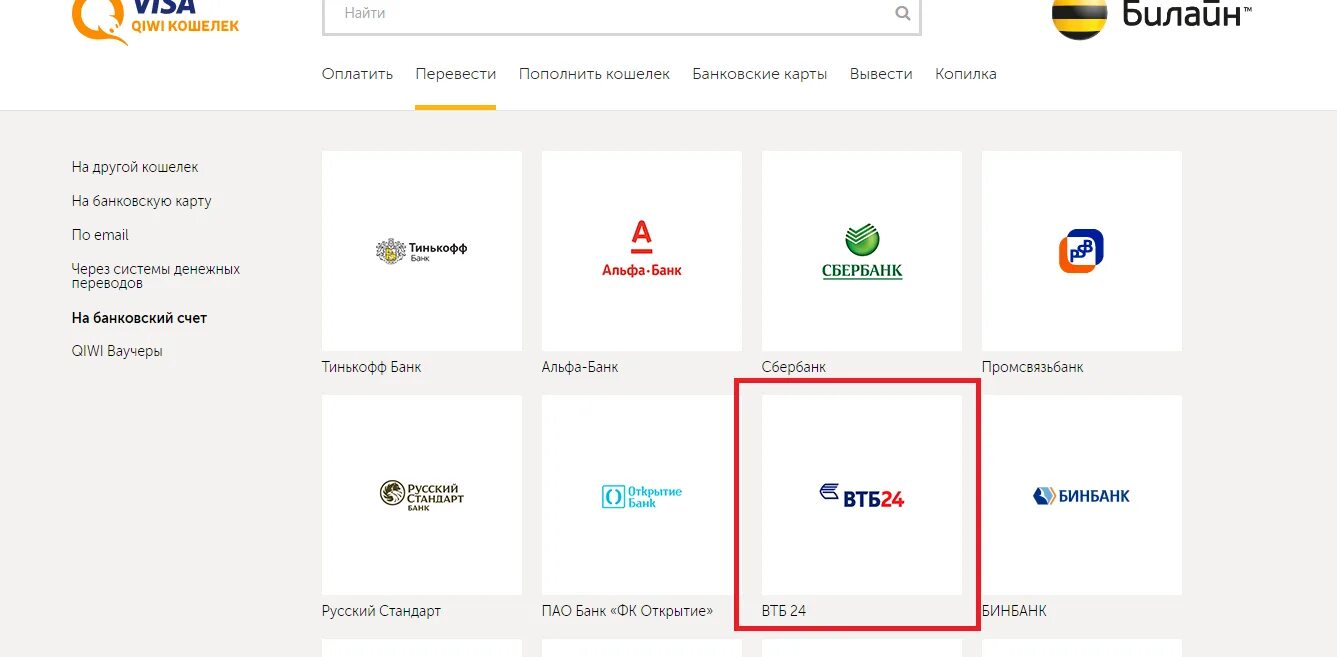The image size is (1337, 657).
Task: Choose Через системы денежных переводов
Action: point(156,276)
